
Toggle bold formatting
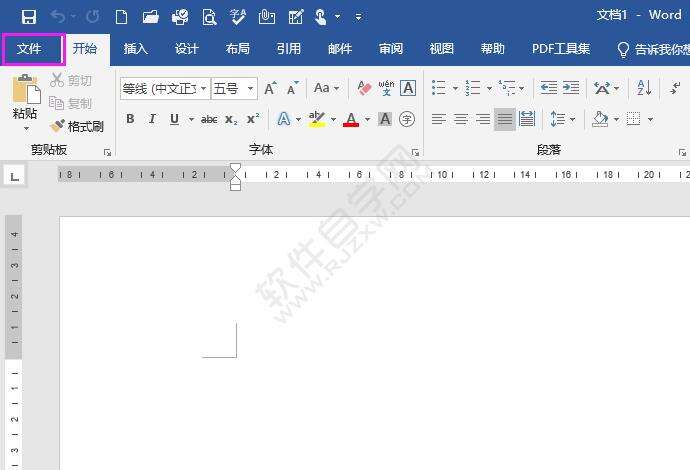click(x=130, y=119)
